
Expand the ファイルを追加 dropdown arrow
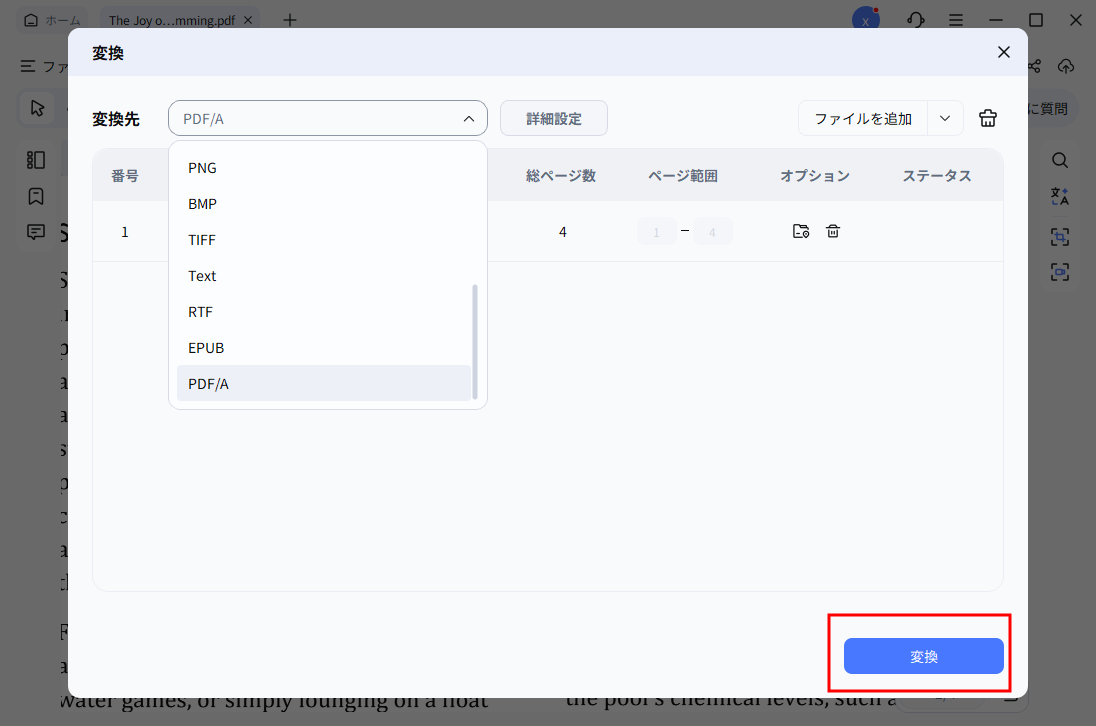945,118
